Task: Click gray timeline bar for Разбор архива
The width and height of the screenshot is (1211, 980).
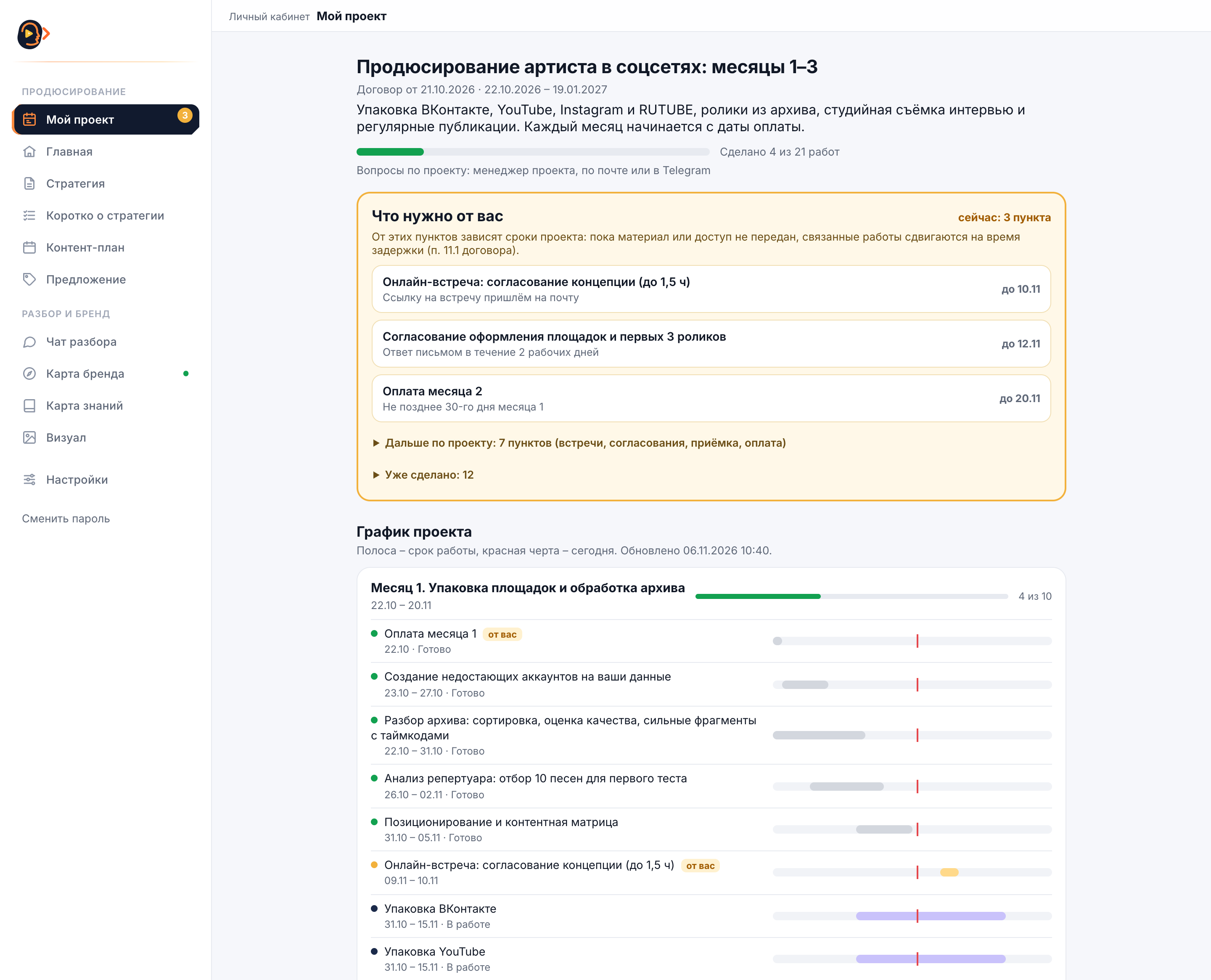Action: tap(819, 735)
